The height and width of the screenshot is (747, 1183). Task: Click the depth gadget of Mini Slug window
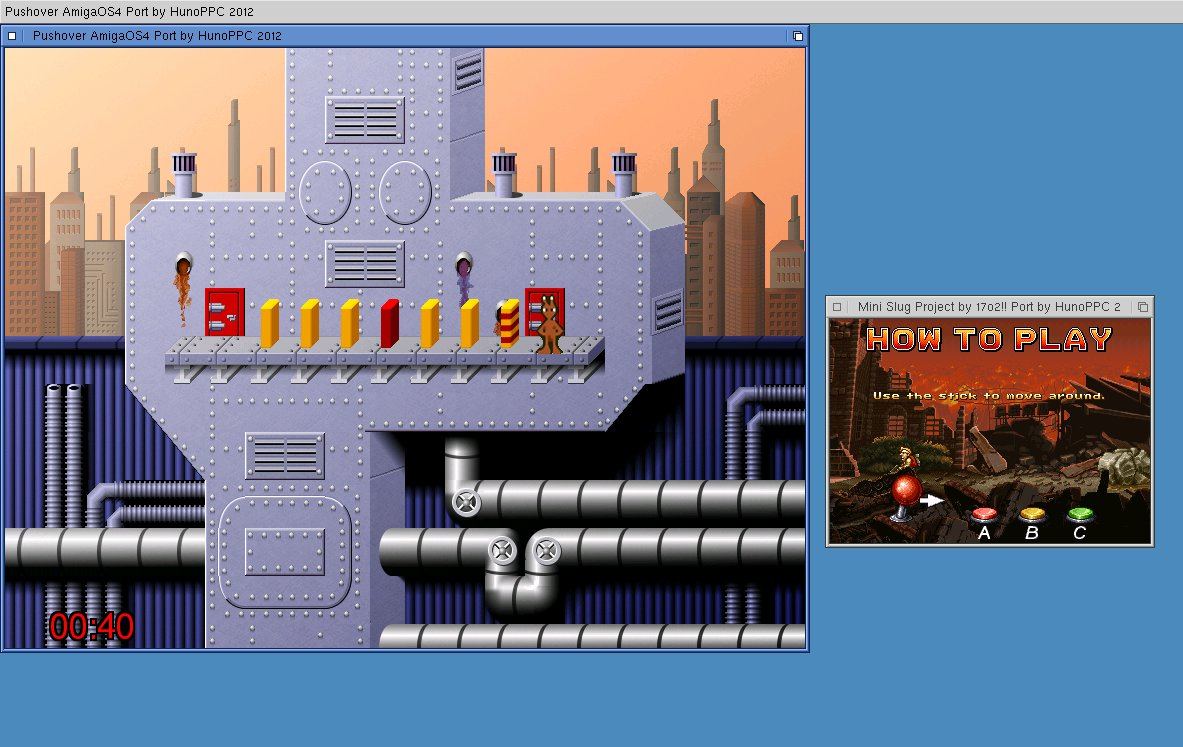coord(1143,307)
